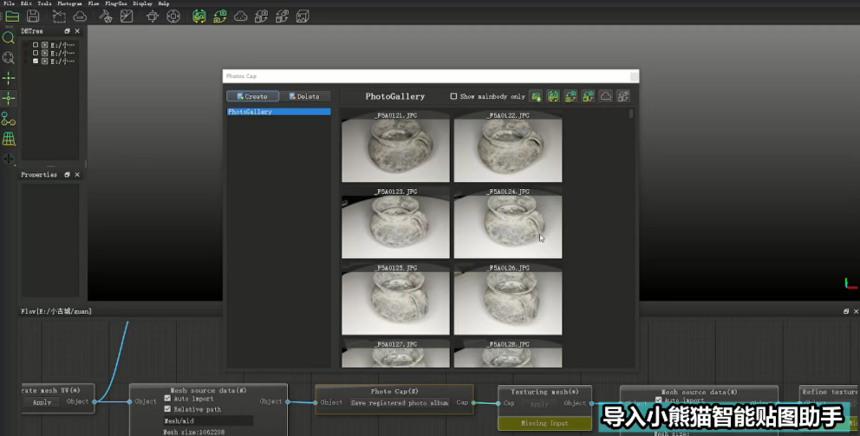Toggle Auto import in right Mesh source data node
This screenshot has height=436, width=860.
(659, 400)
